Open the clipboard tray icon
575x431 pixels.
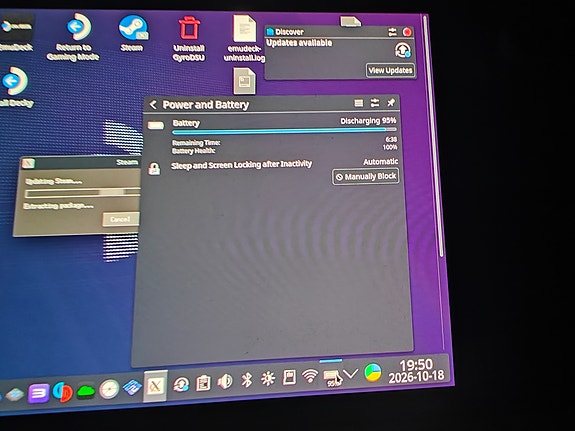[203, 383]
